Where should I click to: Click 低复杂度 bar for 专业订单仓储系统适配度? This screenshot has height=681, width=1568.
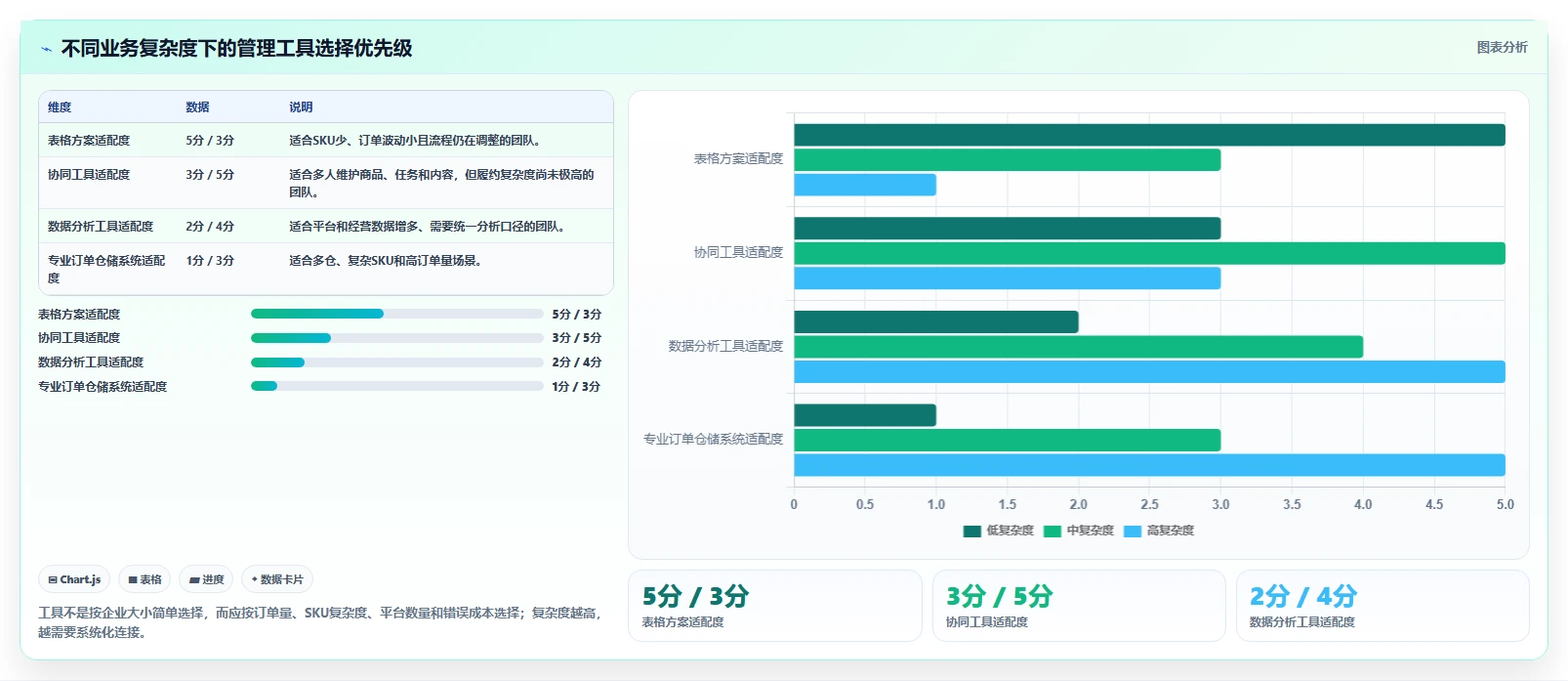[x=865, y=415]
